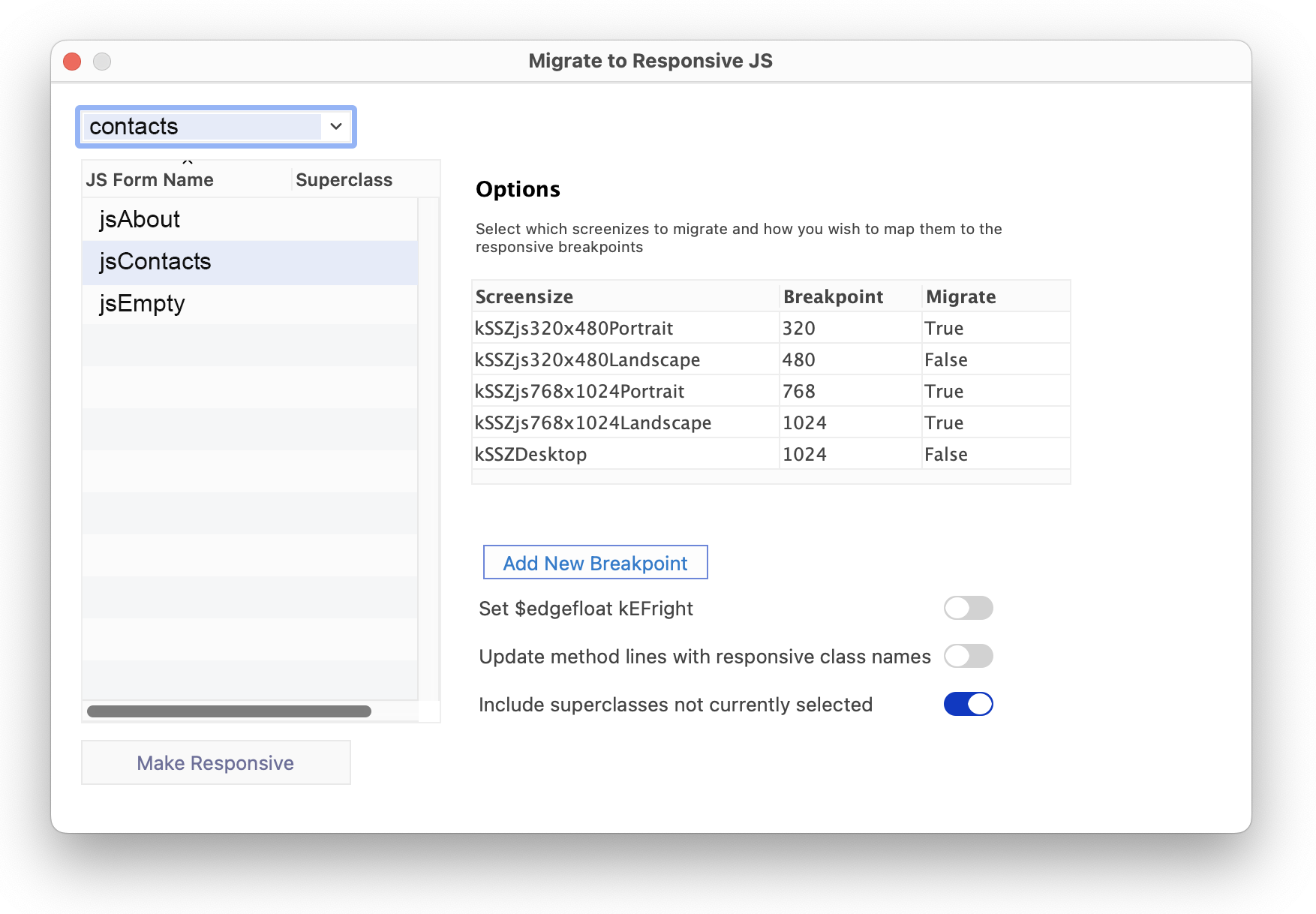Click the Make Responsive button
Screen dimensions: 1316x914
pos(216,762)
